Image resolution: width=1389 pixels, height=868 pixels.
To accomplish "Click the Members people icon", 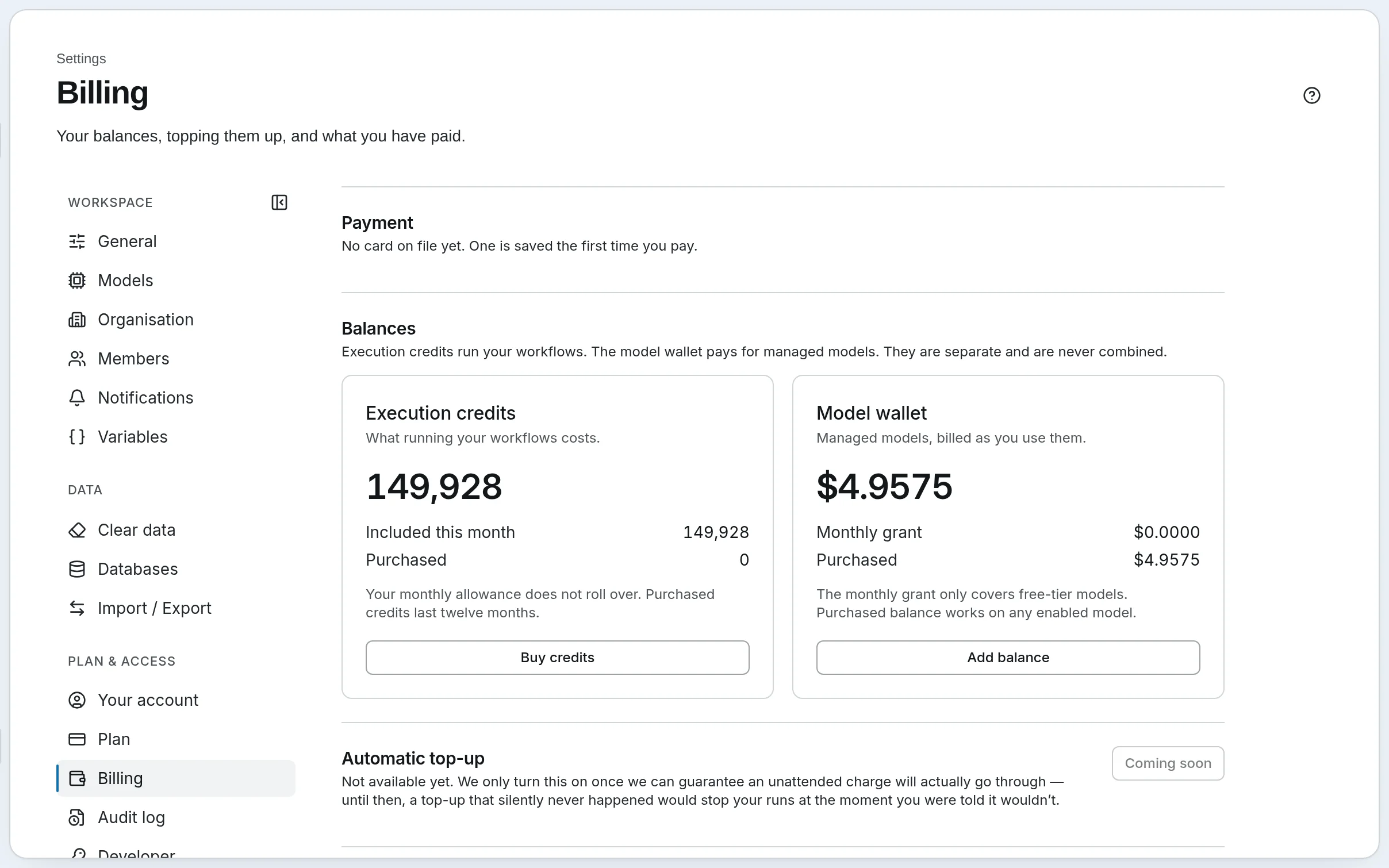I will (x=77, y=359).
